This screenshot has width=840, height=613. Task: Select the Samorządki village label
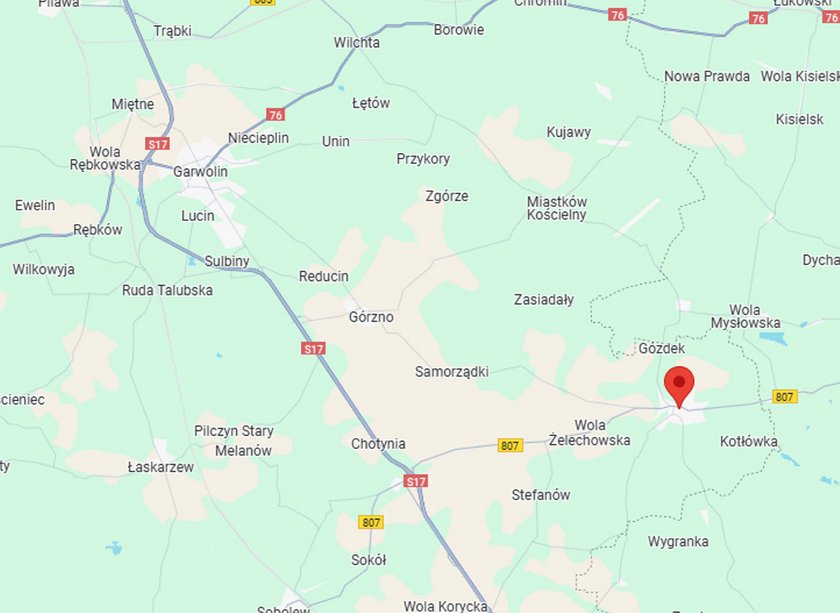click(452, 371)
